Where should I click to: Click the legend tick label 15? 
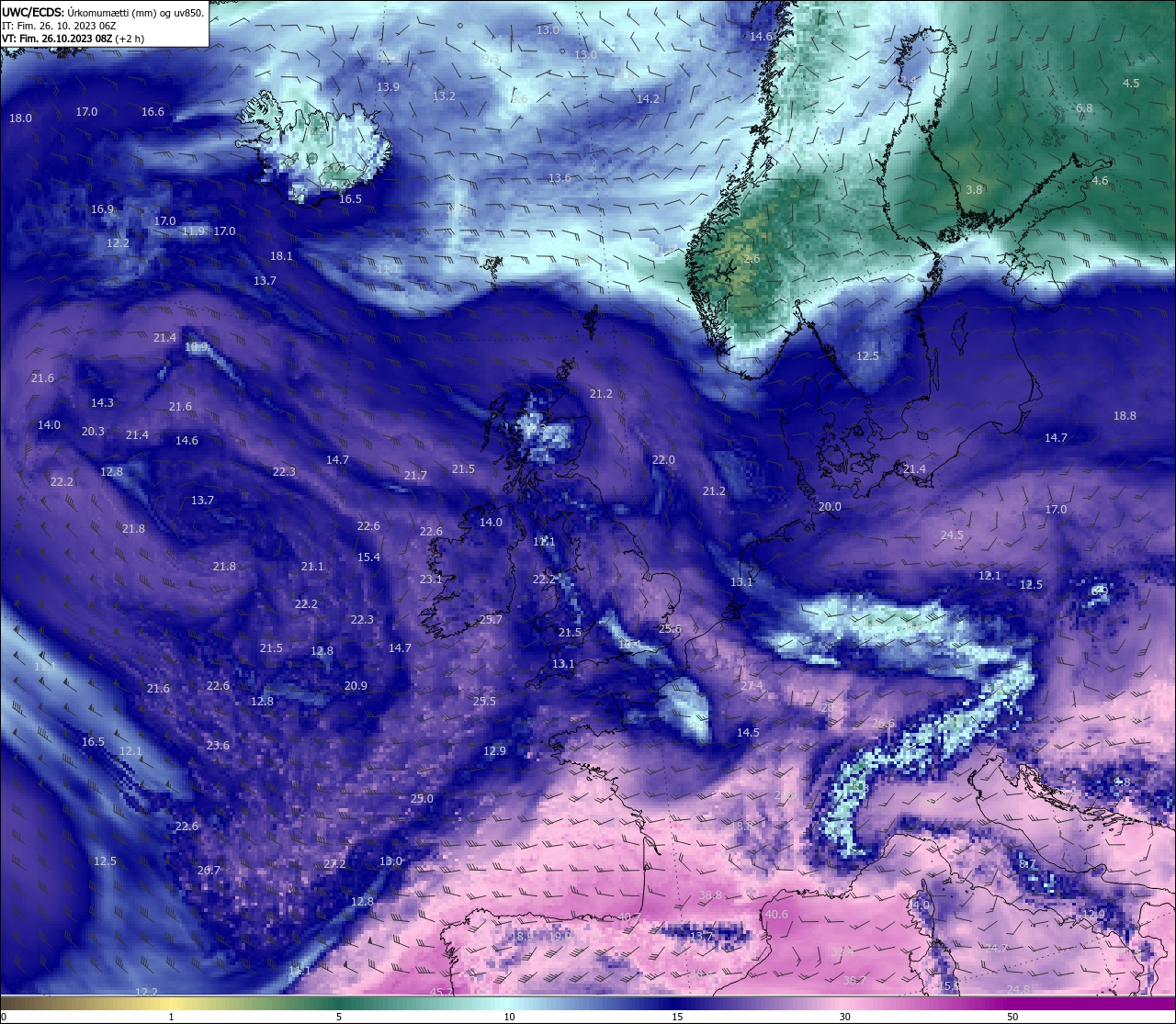677,1017
